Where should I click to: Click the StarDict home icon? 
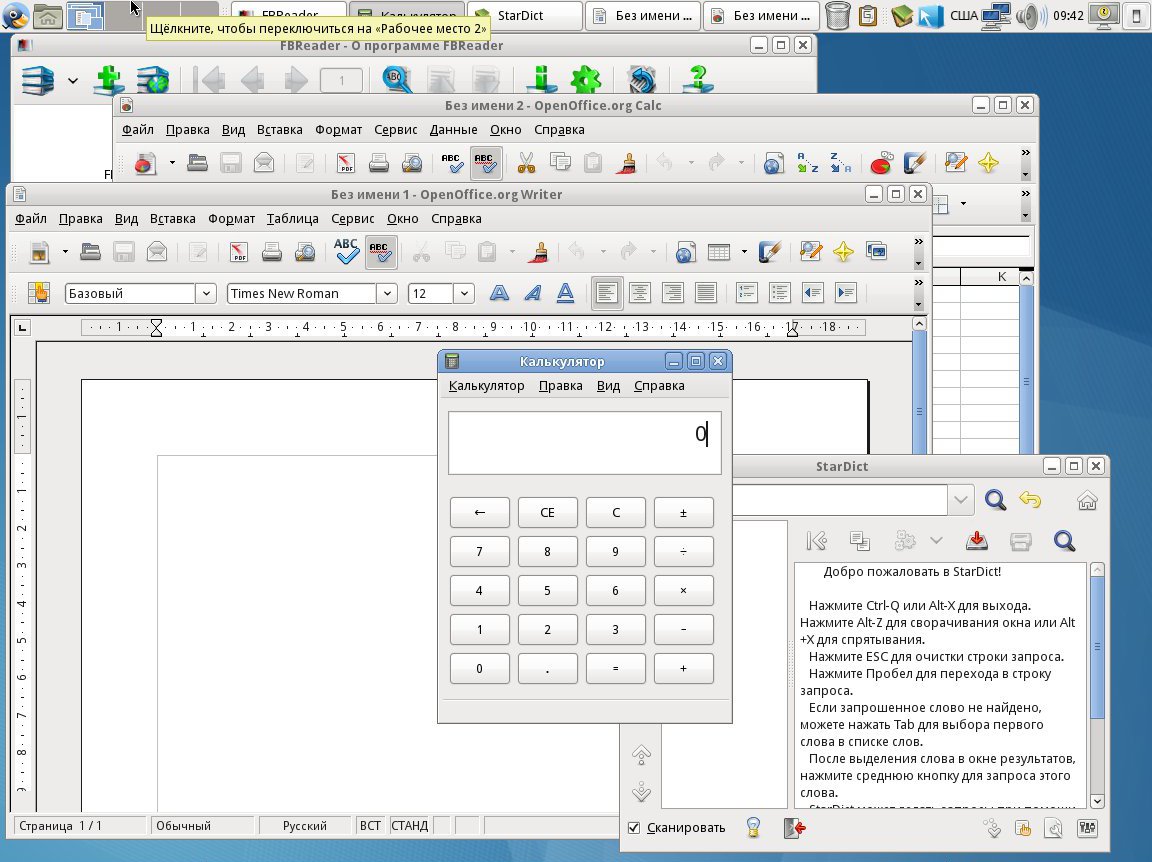(x=1087, y=500)
